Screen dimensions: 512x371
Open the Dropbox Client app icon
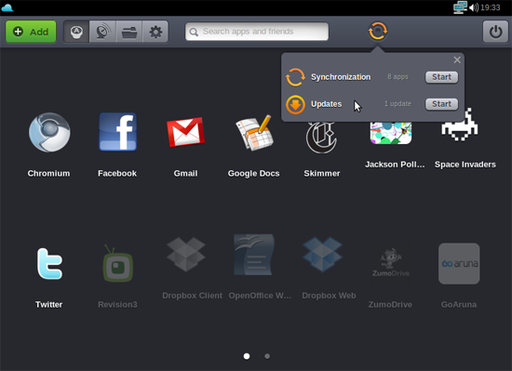tap(186, 254)
